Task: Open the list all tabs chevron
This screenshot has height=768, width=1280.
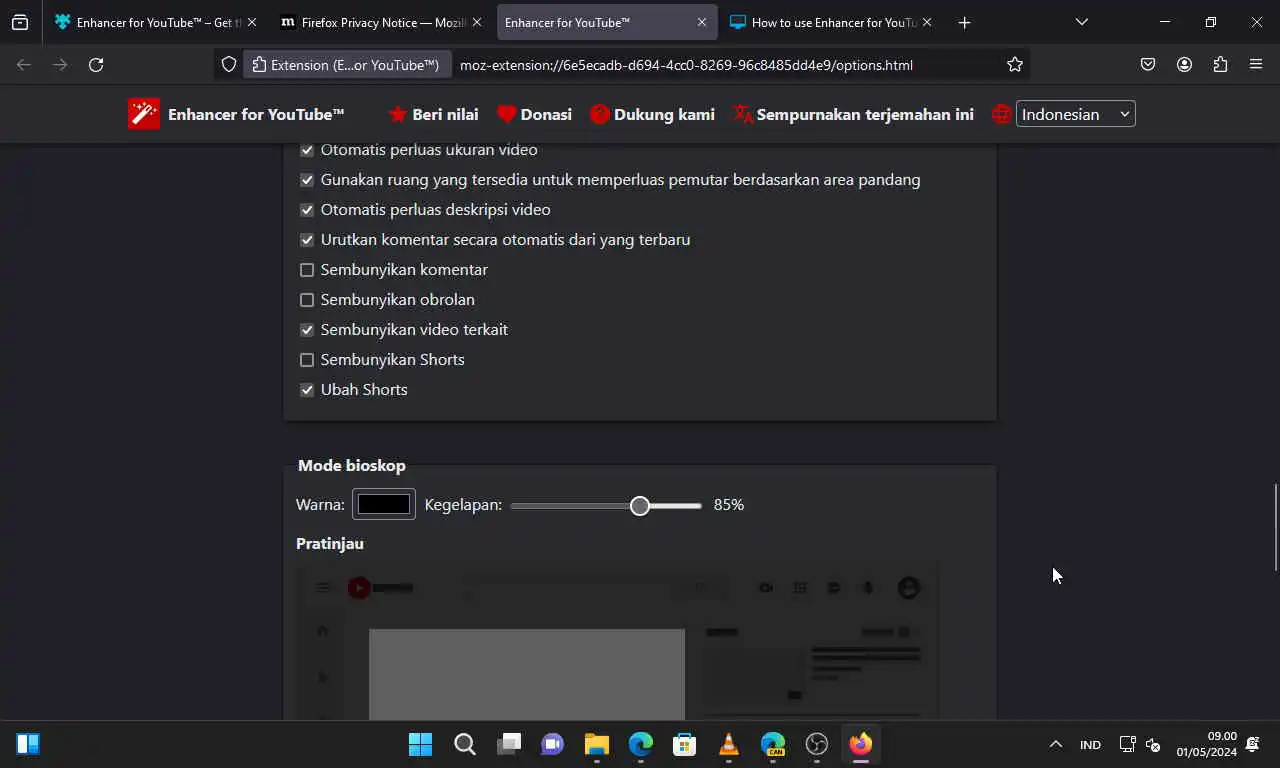Action: click(1081, 22)
